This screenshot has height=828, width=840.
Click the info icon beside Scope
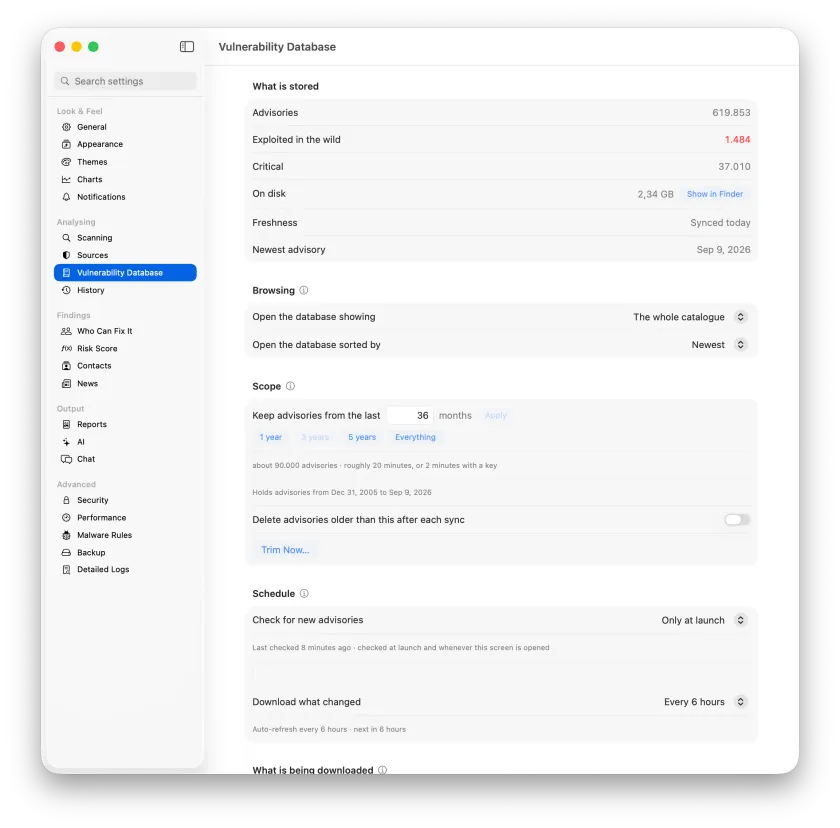coord(290,386)
